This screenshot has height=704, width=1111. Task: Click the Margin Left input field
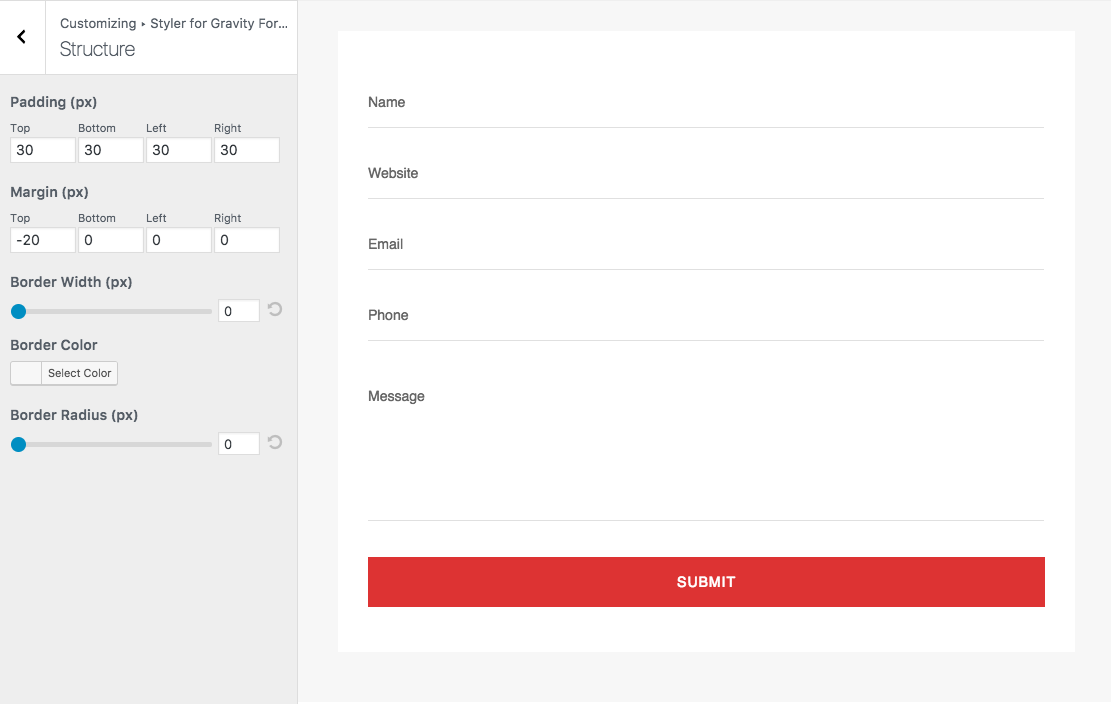(179, 240)
